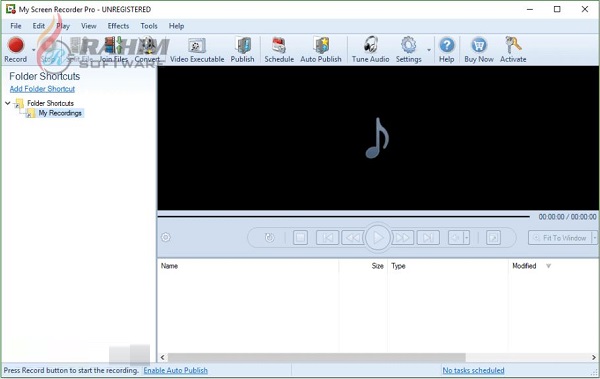The image size is (600, 379).
Task: Click the No tasks scheduled link
Action: 473,371
